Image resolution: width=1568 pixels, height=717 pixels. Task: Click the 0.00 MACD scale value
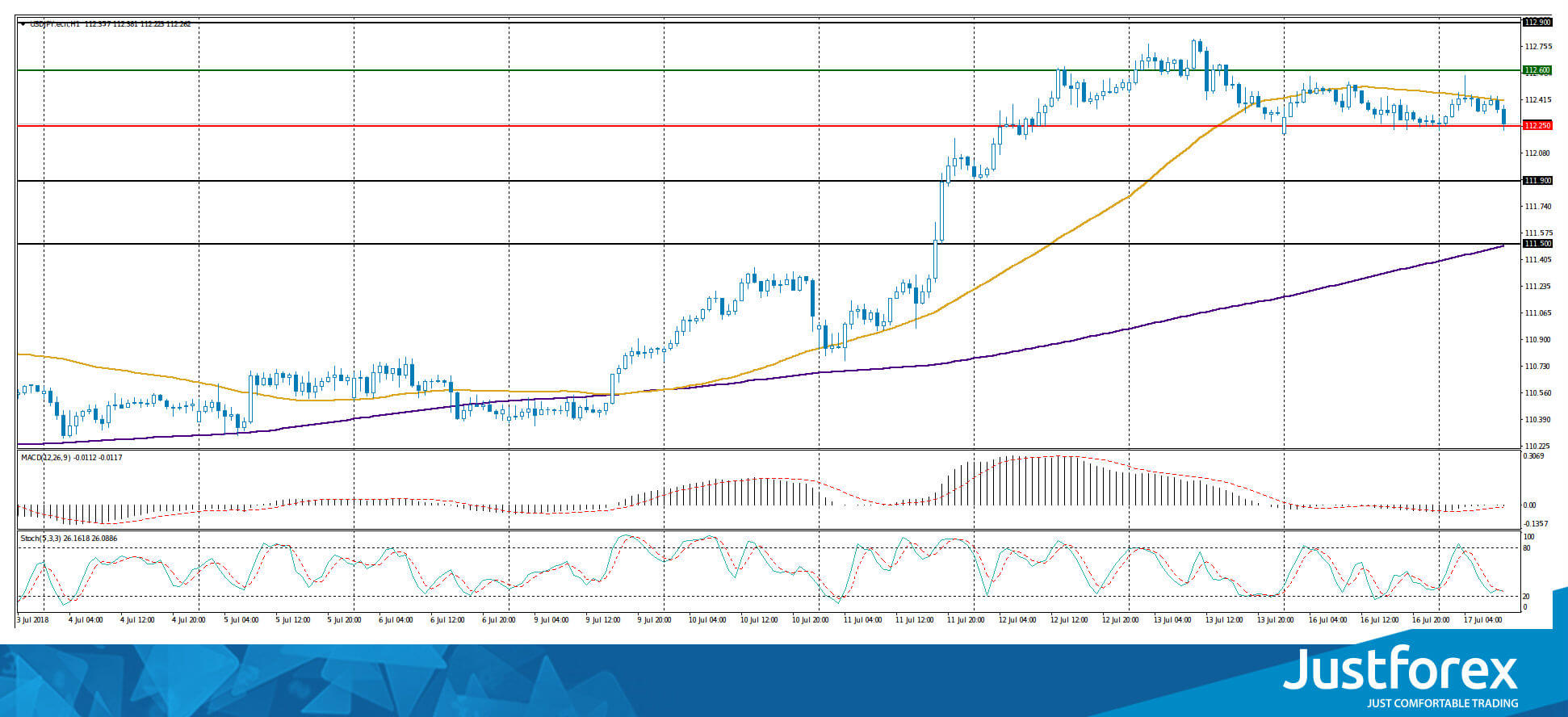(1530, 505)
